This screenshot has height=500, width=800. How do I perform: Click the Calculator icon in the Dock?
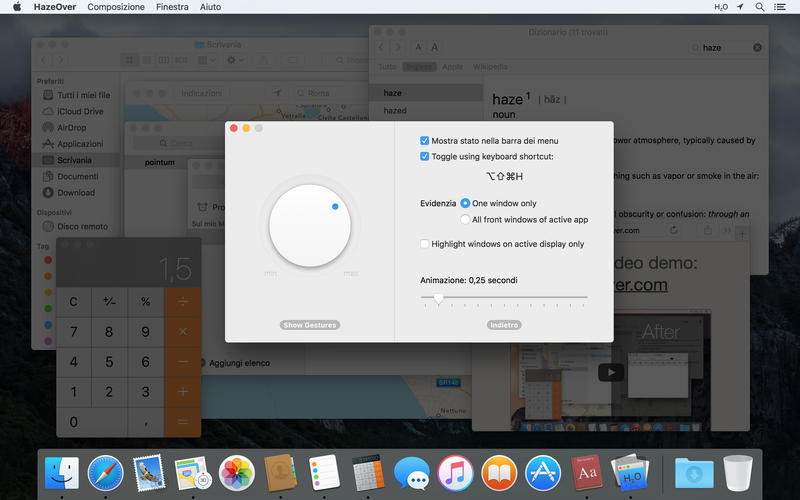368,473
